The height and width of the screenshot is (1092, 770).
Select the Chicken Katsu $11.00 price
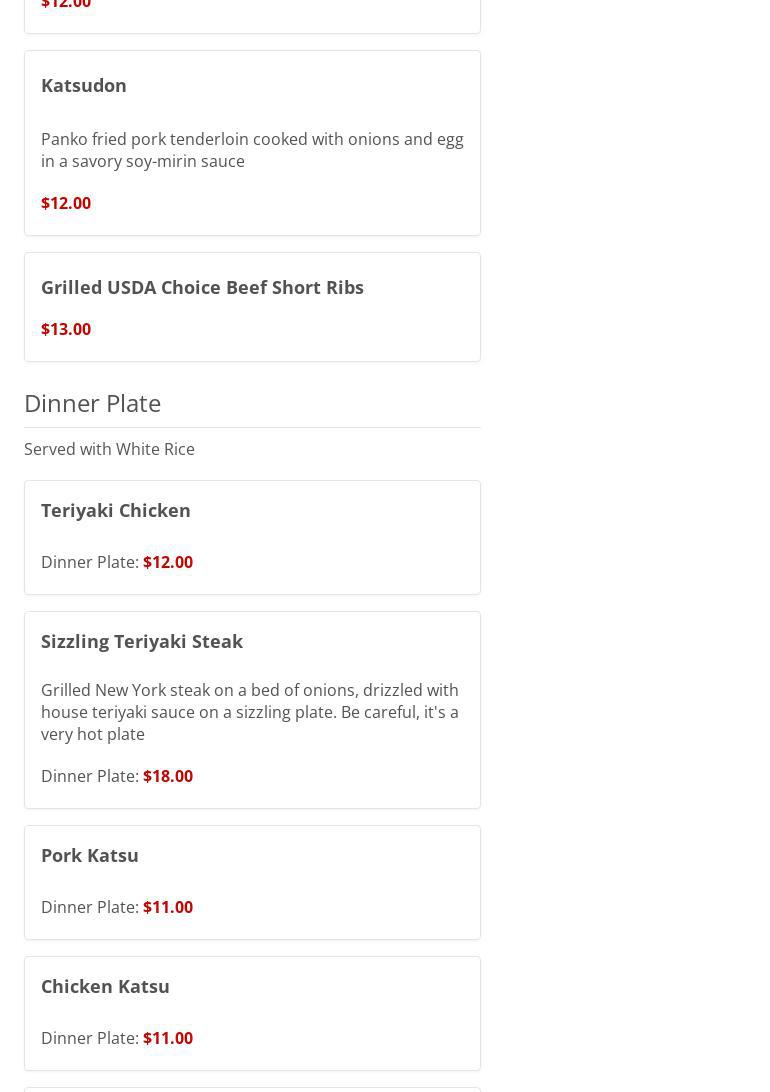[x=168, y=1038]
